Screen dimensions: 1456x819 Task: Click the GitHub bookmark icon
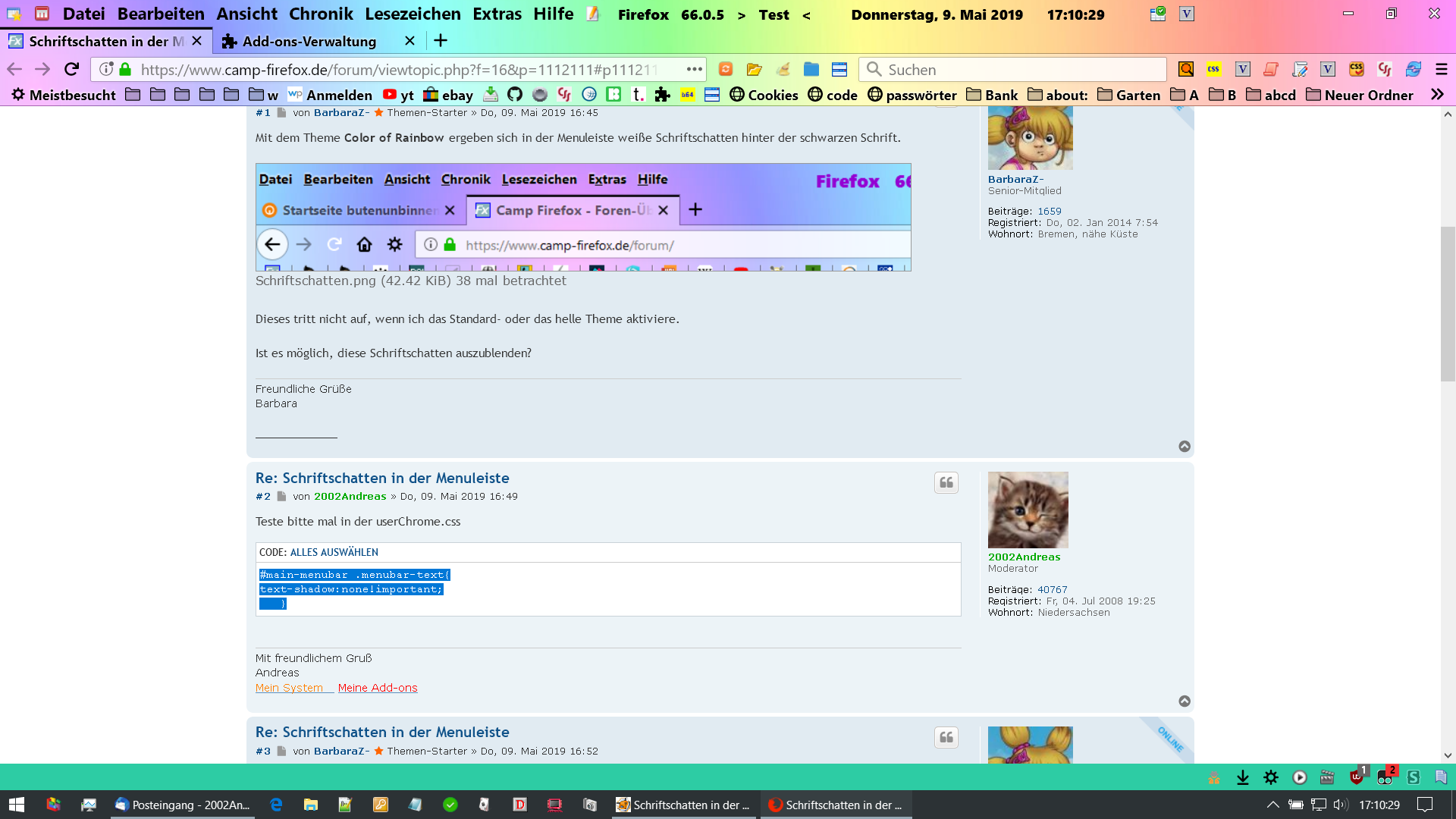pos(515,95)
